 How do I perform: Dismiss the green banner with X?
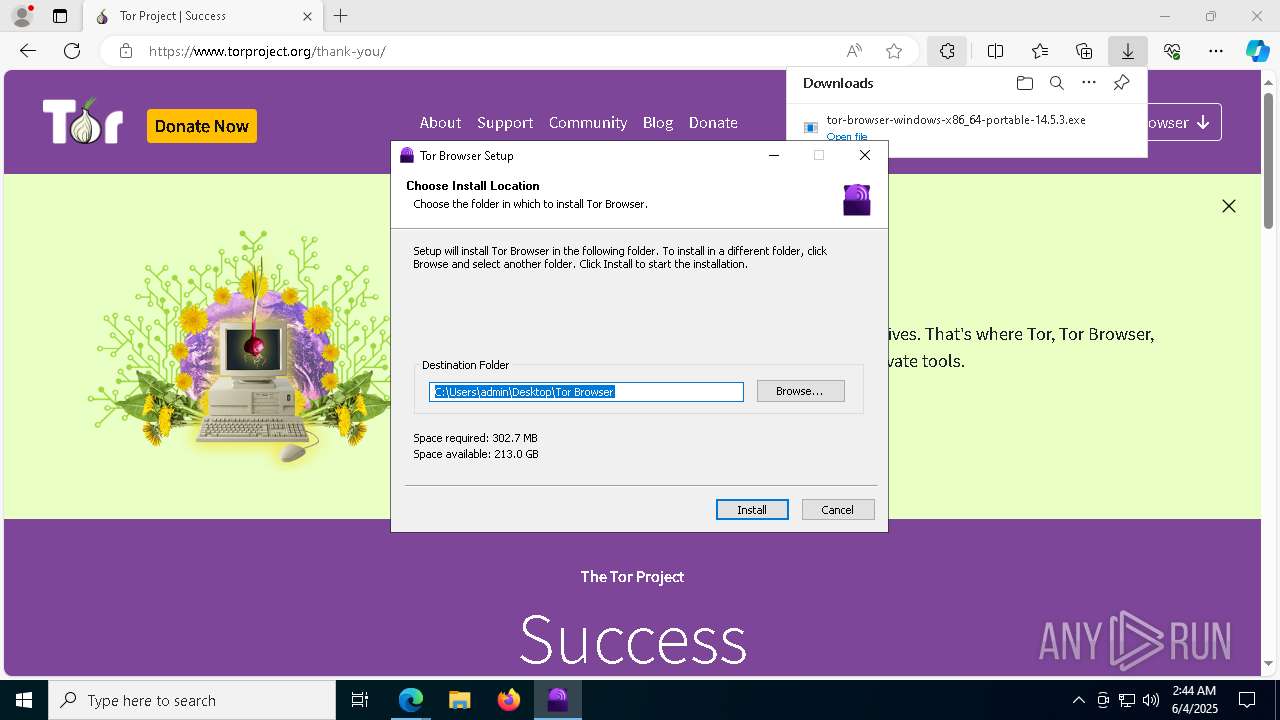click(1229, 206)
